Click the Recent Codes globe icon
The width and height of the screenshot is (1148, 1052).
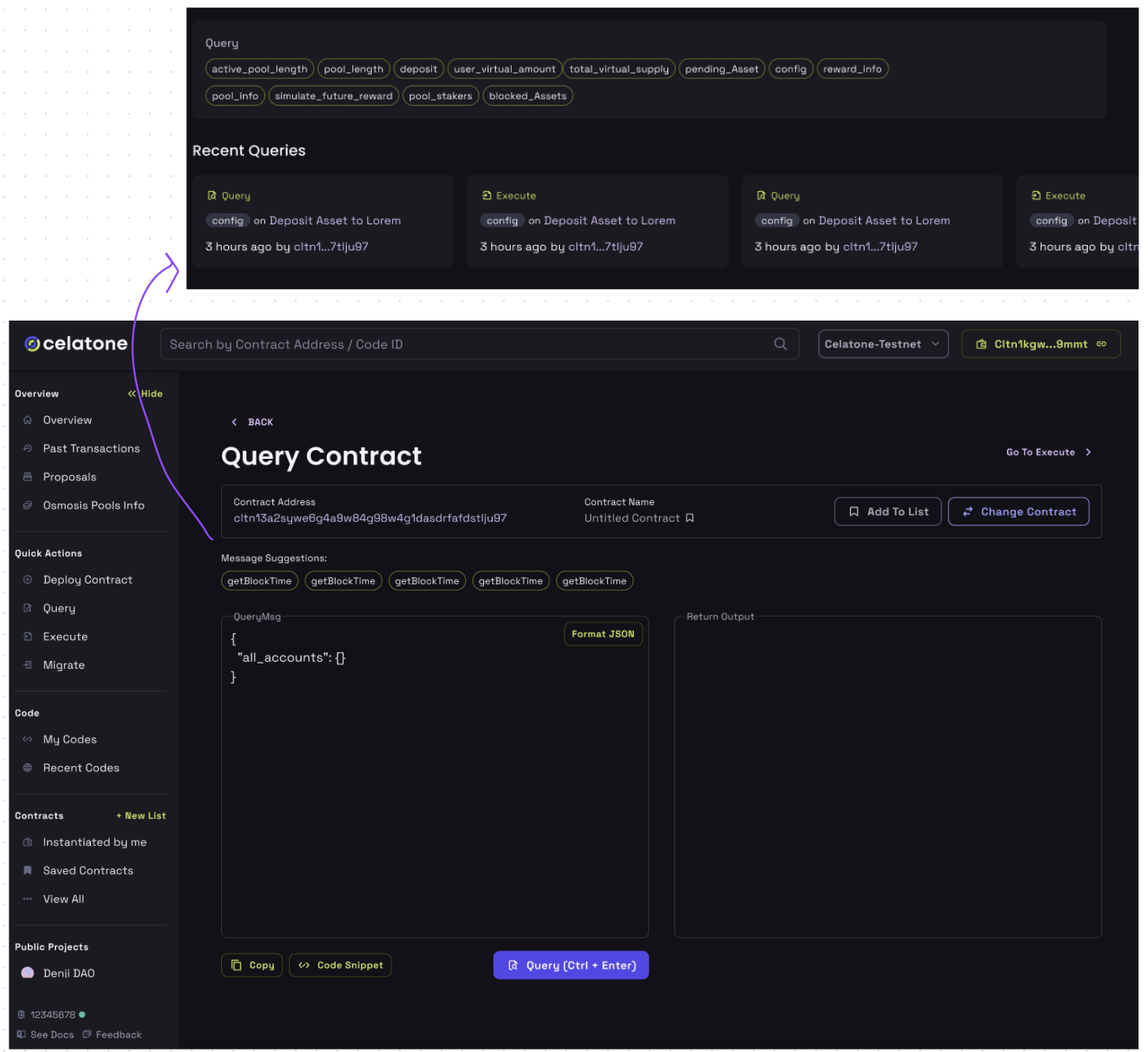point(28,768)
